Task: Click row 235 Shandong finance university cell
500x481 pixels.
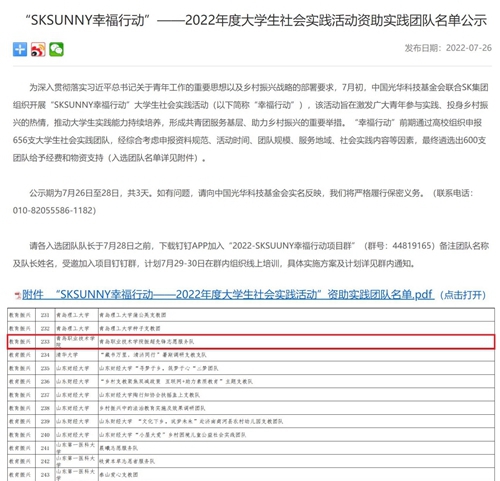Action: (x=76, y=368)
